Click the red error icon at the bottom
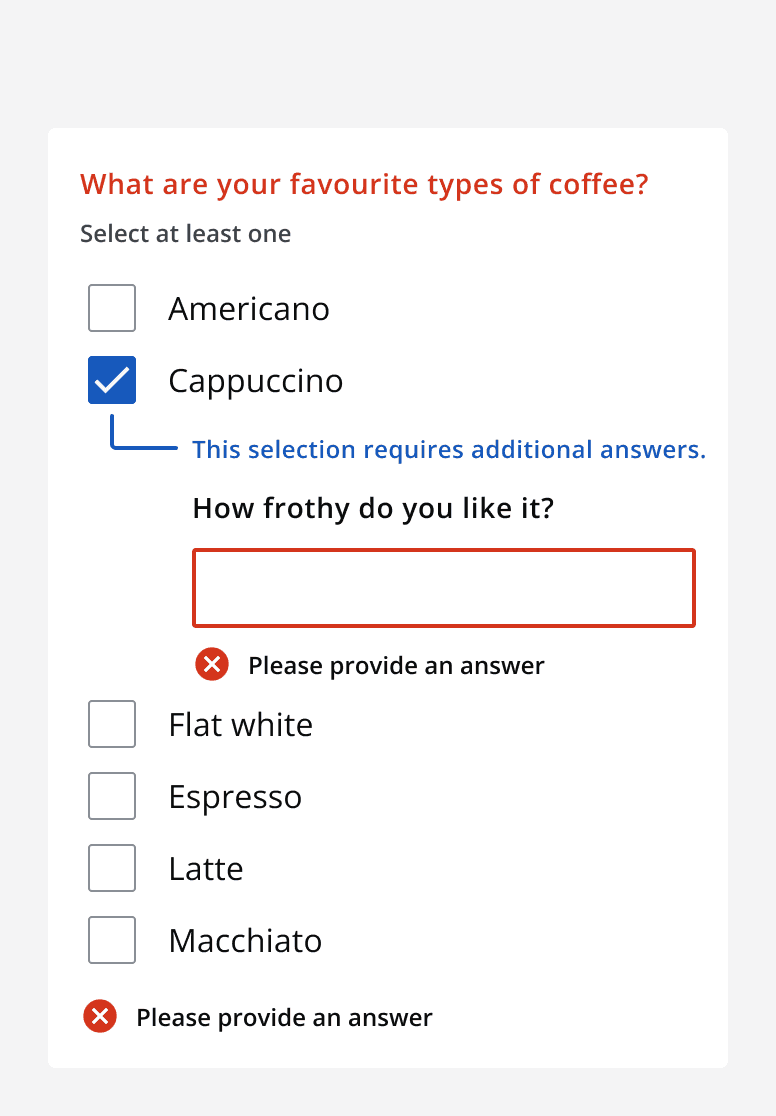Viewport: 776px width, 1116px height. pyautogui.click(x=99, y=1016)
